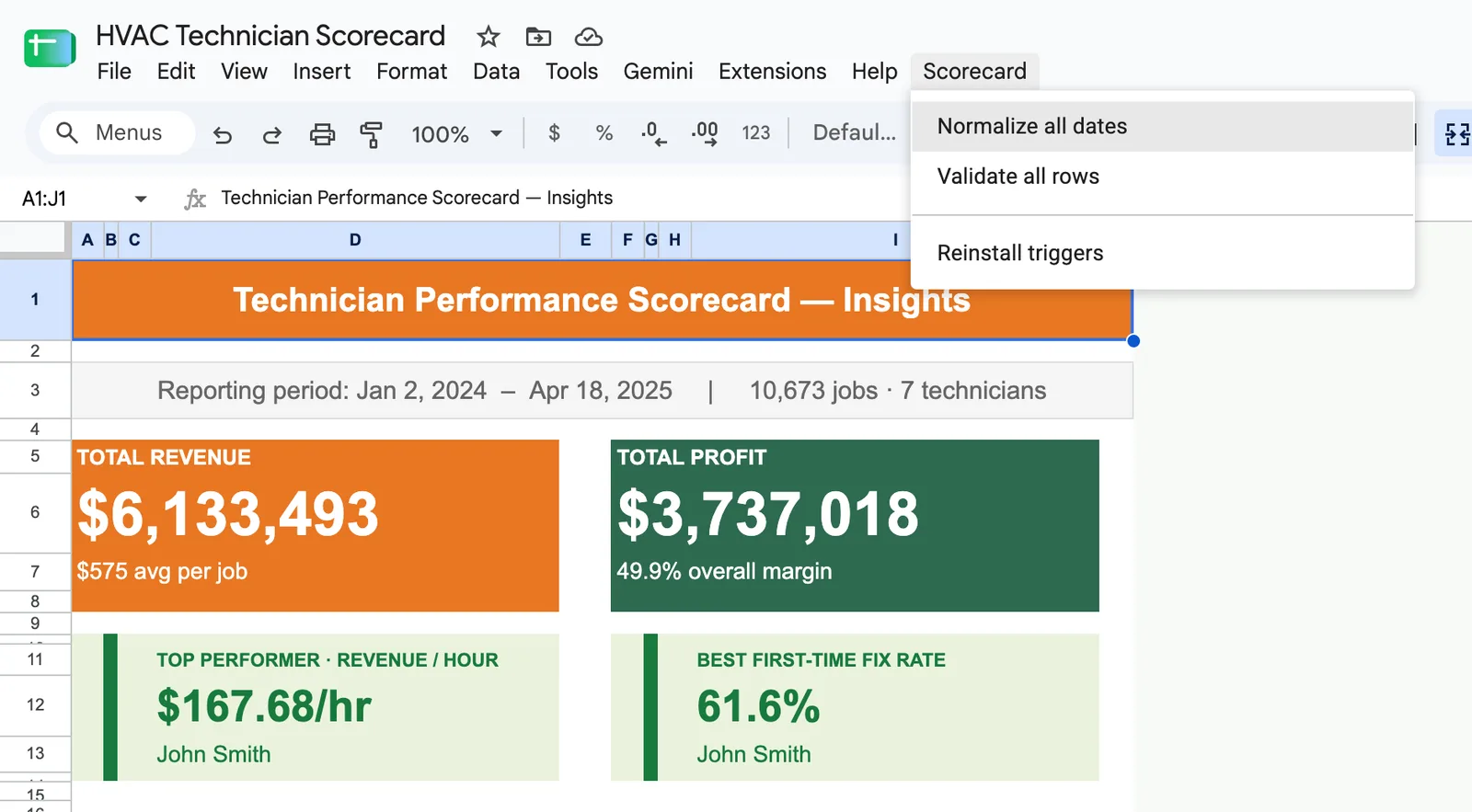Open the Google Sheets home icon
Image resolution: width=1472 pixels, height=812 pixels.
pyautogui.click(x=50, y=48)
